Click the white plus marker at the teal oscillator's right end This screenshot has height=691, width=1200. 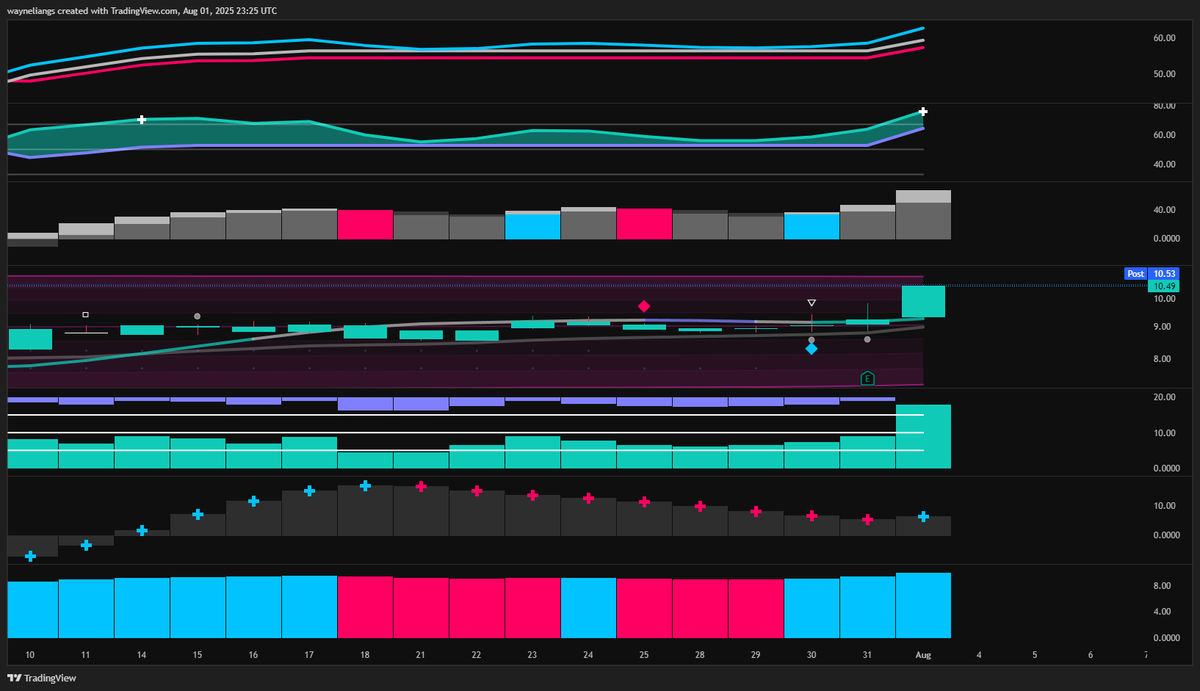click(924, 111)
